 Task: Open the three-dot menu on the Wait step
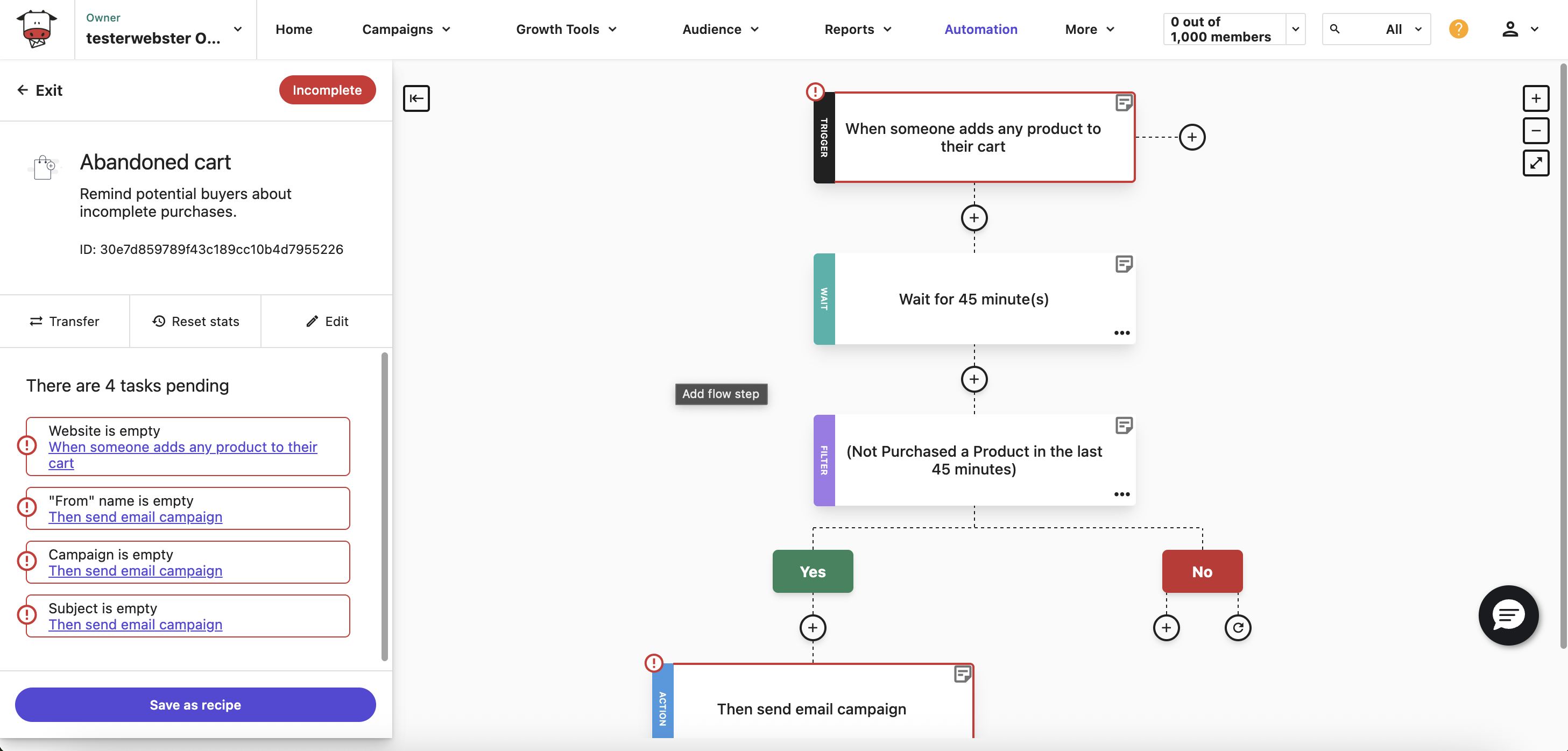coord(1122,333)
